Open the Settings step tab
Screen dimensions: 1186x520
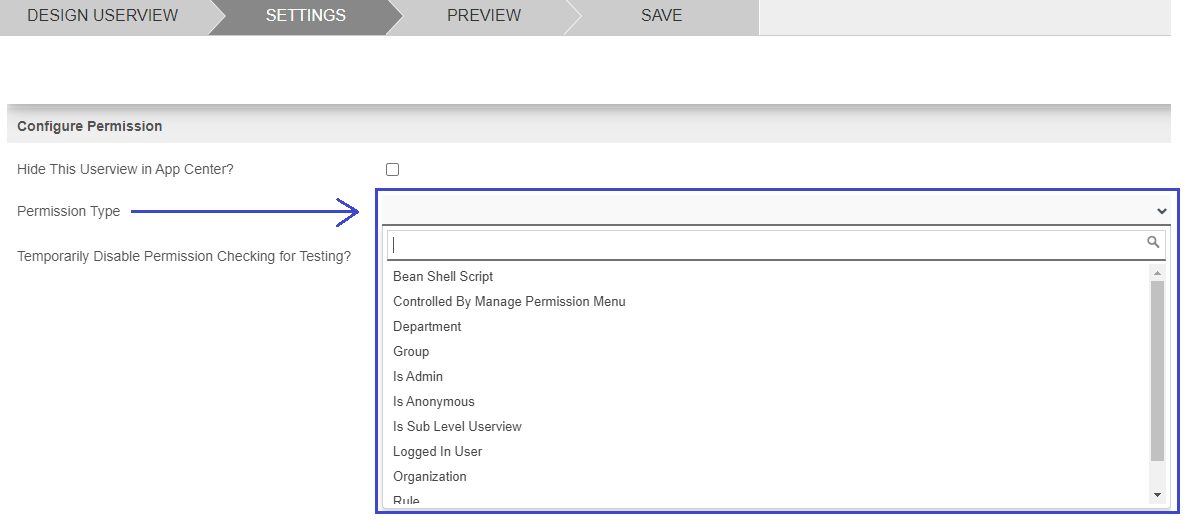coord(305,16)
